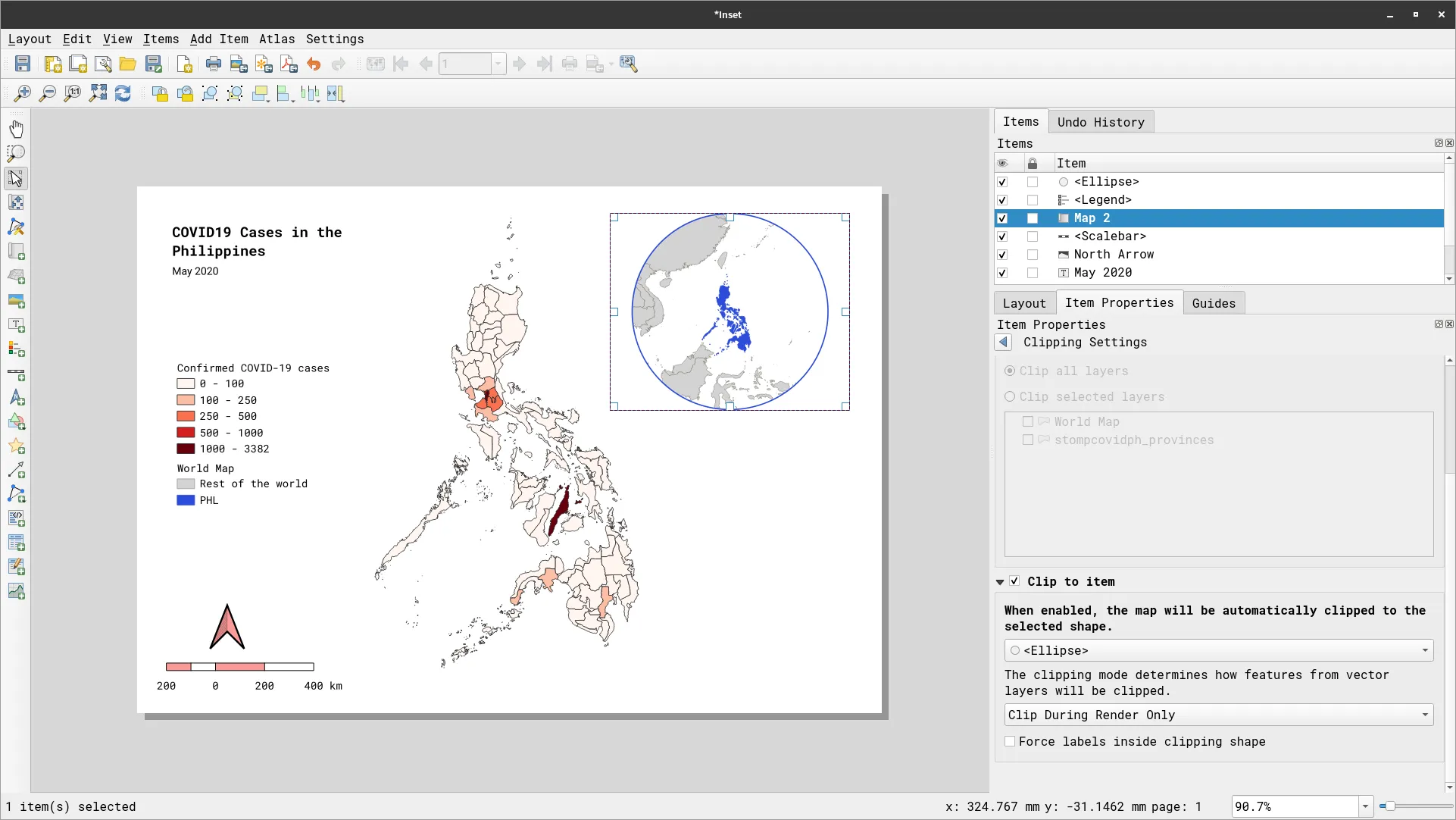The height and width of the screenshot is (820, 1456).
Task: Enable lock on the Scalebar item
Action: (x=1033, y=236)
